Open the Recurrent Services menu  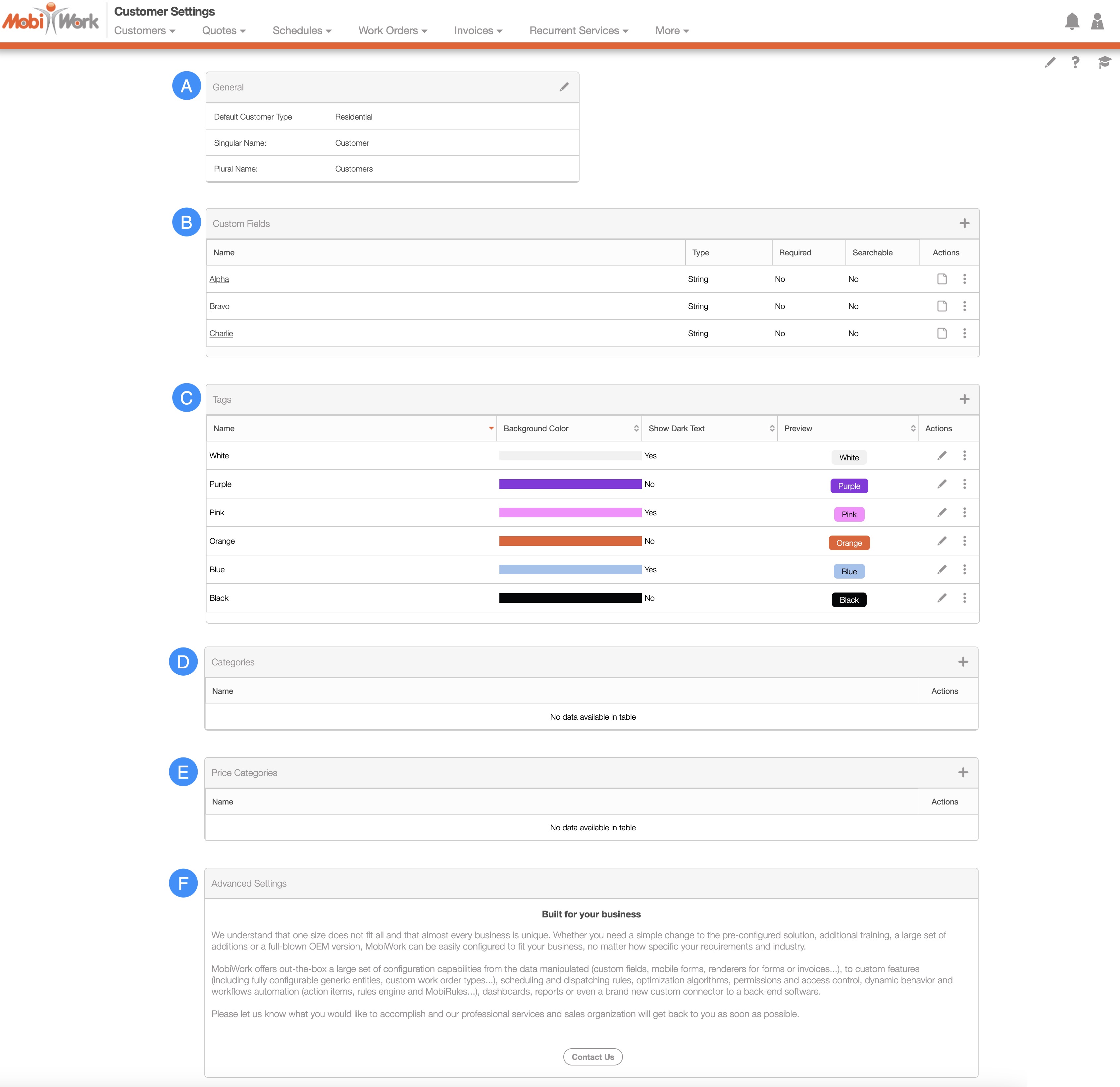point(578,31)
